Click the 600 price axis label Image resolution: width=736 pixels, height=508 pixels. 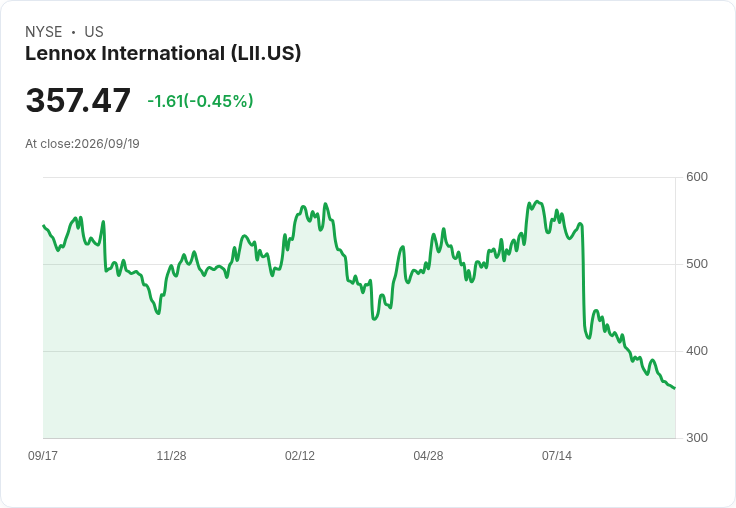point(697,177)
